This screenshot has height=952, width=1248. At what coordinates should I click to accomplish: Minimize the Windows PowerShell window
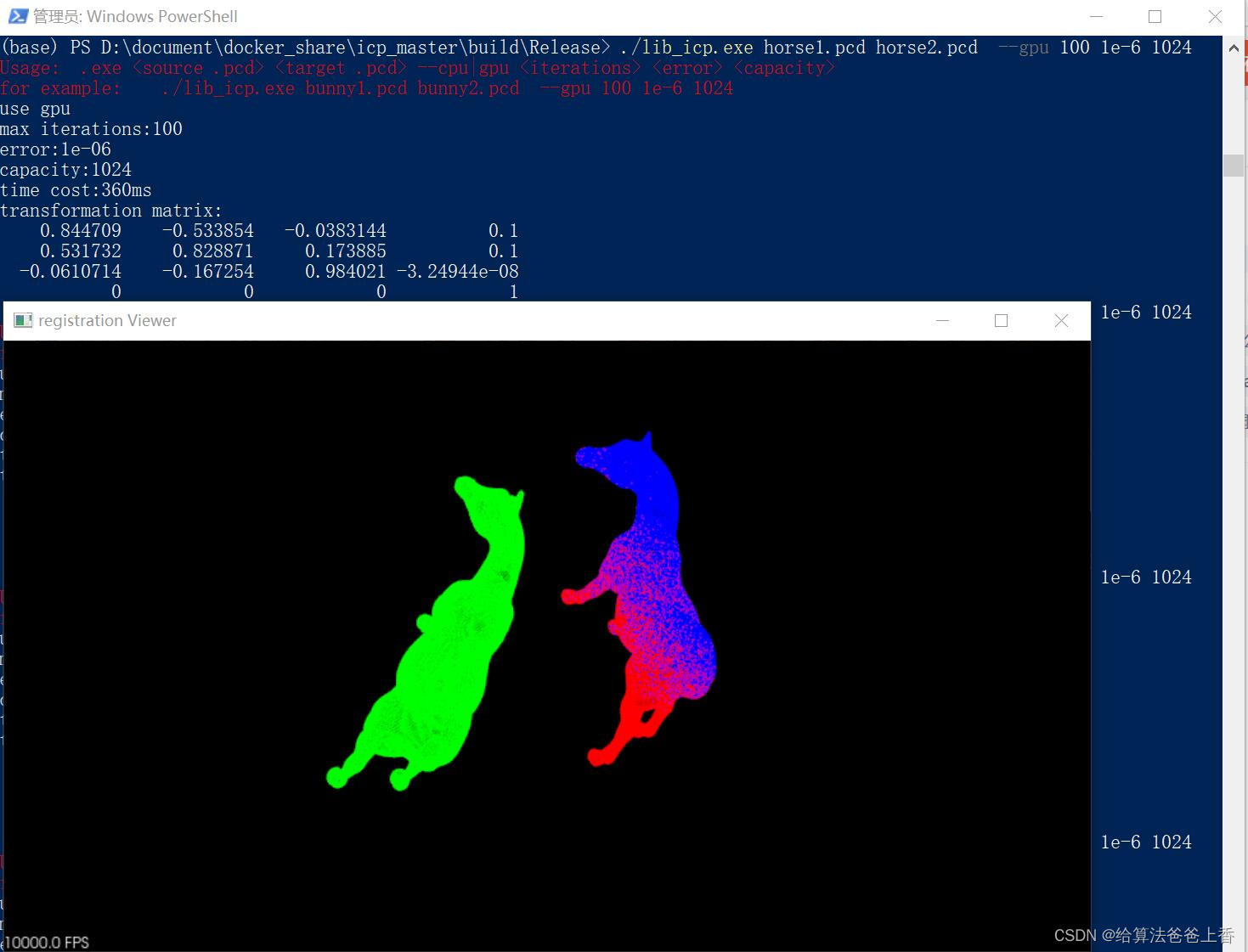pos(1096,16)
